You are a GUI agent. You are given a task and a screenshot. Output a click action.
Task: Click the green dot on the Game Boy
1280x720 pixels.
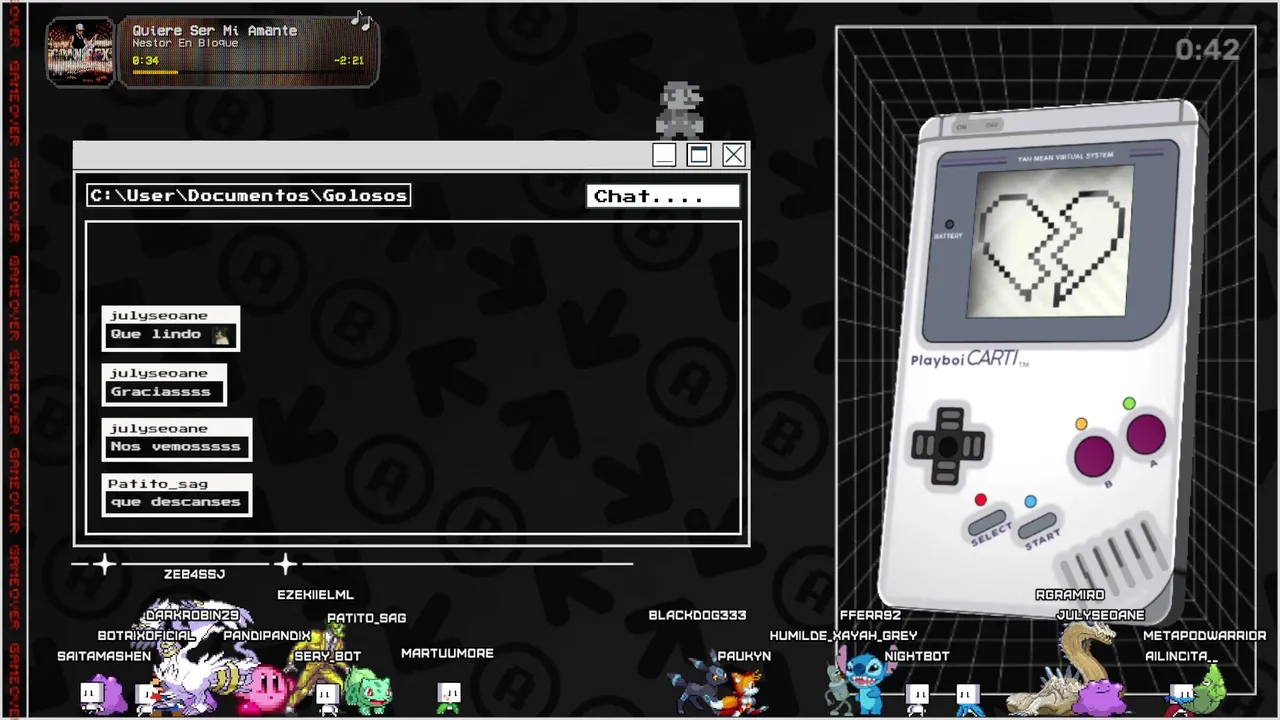[1129, 403]
